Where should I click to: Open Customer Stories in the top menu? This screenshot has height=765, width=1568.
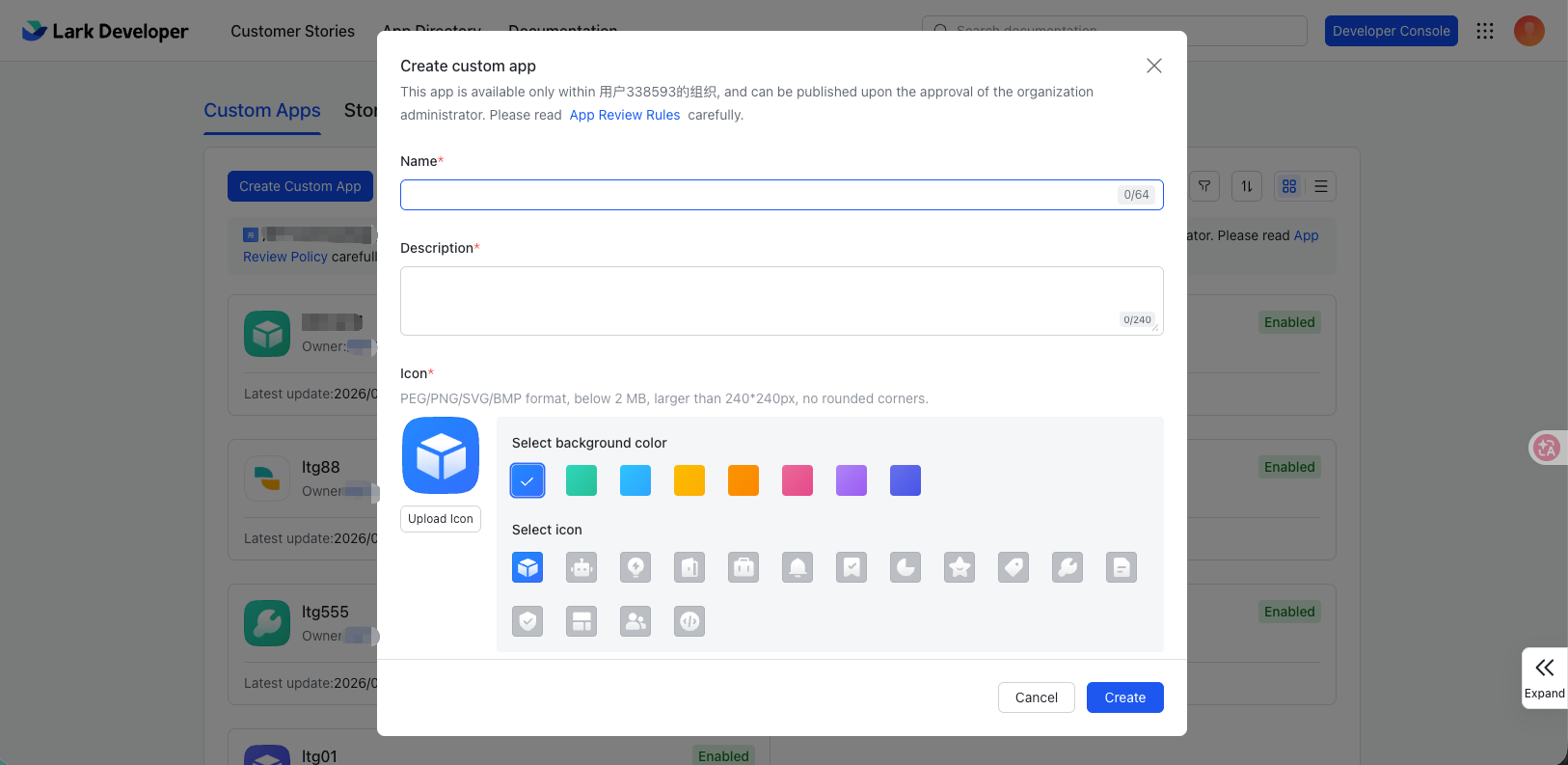pyautogui.click(x=292, y=31)
